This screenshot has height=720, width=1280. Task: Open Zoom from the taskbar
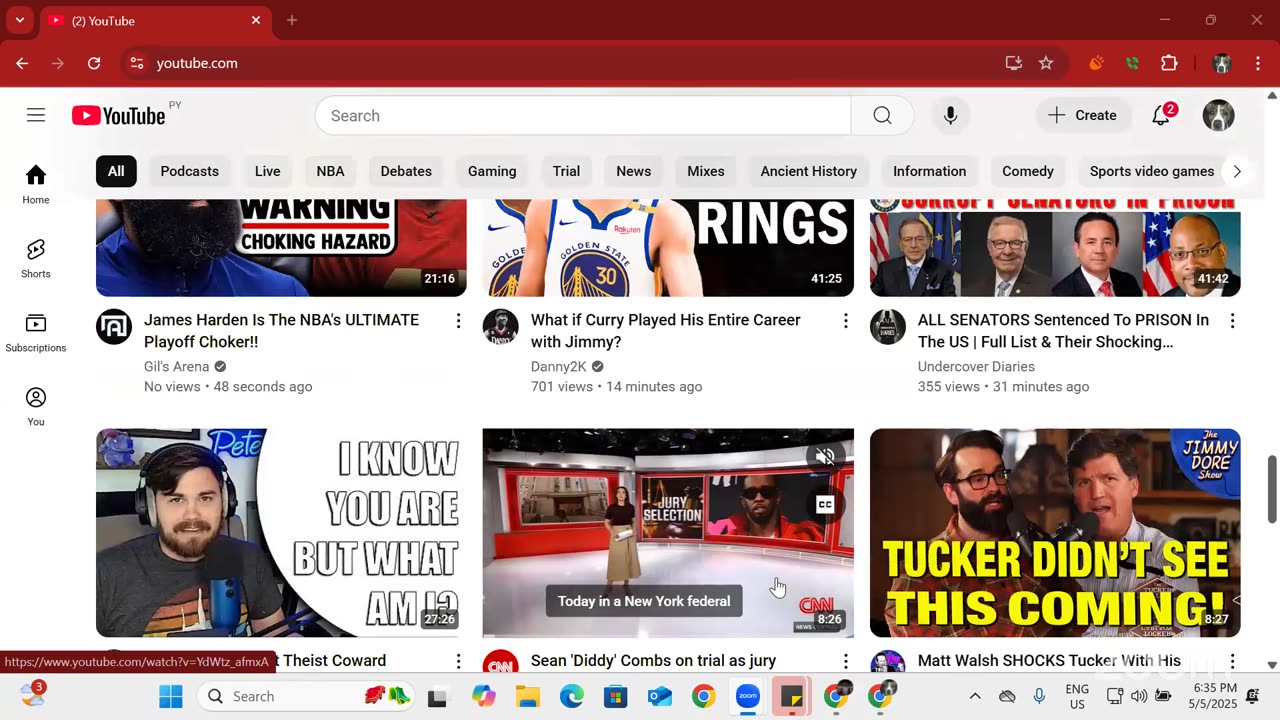tap(748, 696)
